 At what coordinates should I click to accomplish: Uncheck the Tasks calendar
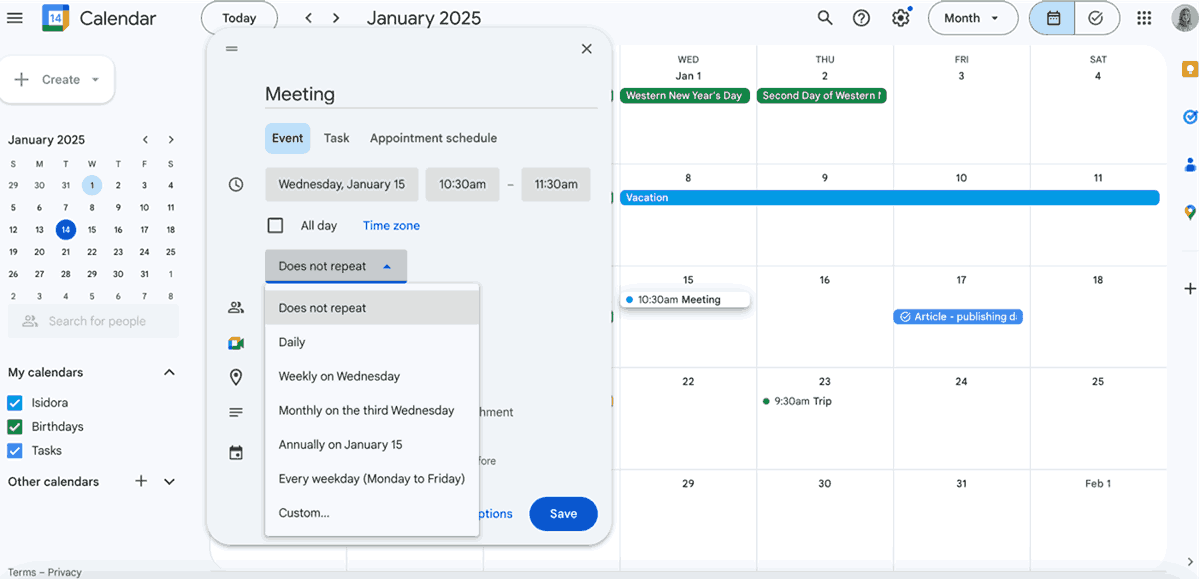tap(14, 450)
